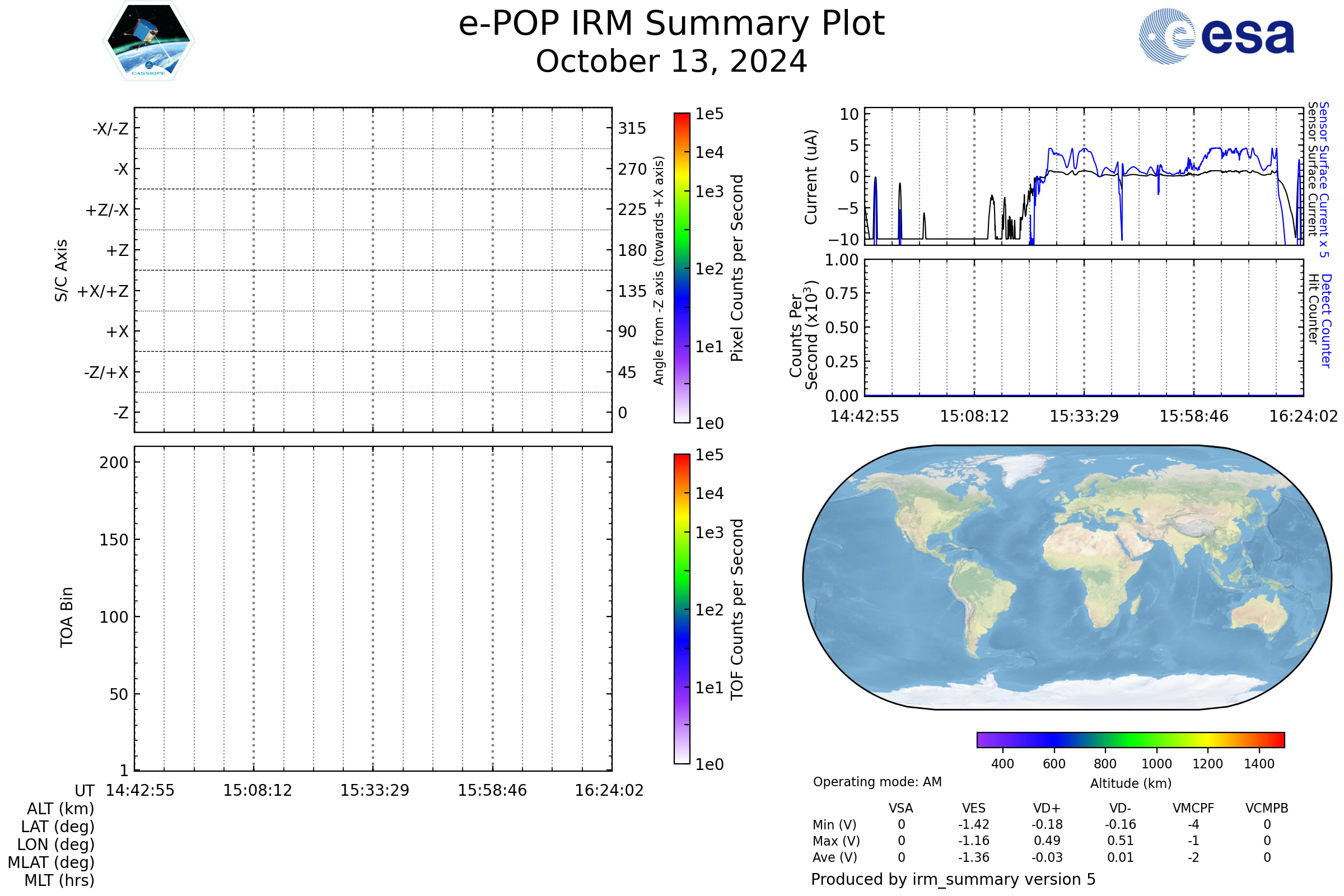Click Produced by irm_summary version 5 text
Image resolution: width=1344 pixels, height=896 pixels.
coord(953,879)
